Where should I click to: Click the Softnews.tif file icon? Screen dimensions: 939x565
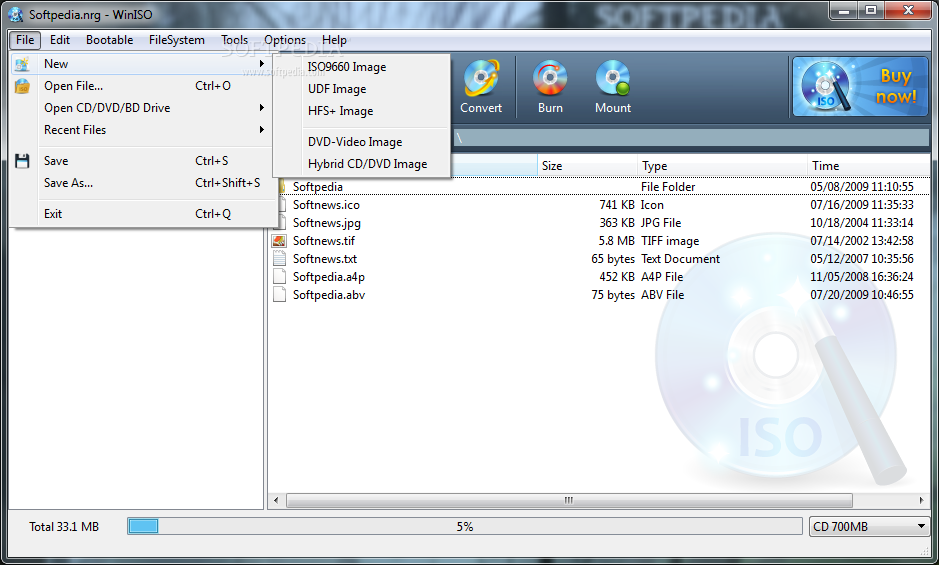click(279, 241)
